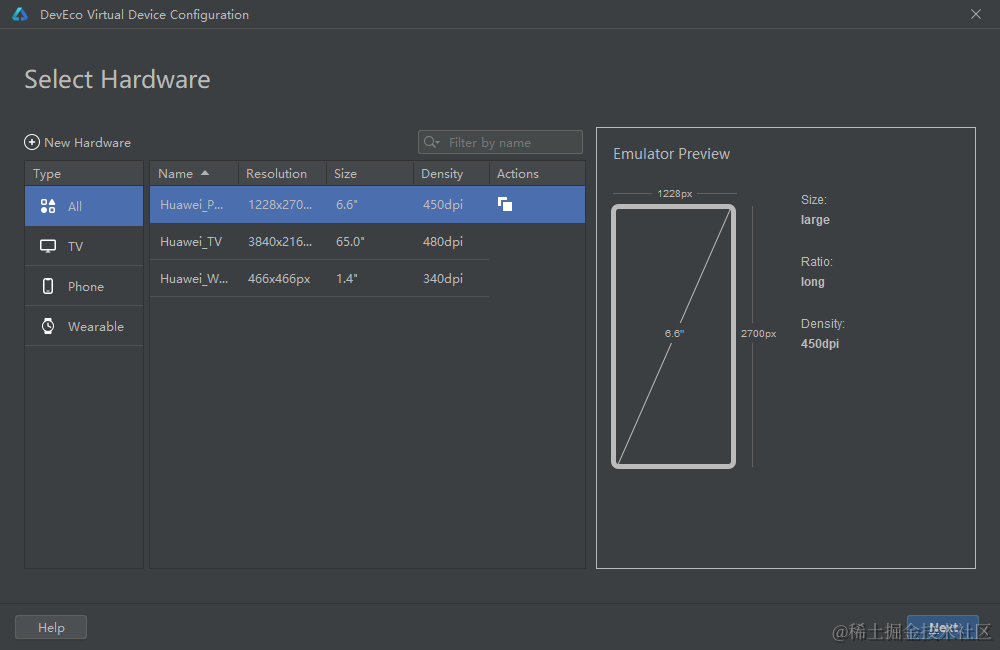The height and width of the screenshot is (650, 1000).
Task: Click the long ratio value in preview
Action: pos(812,281)
